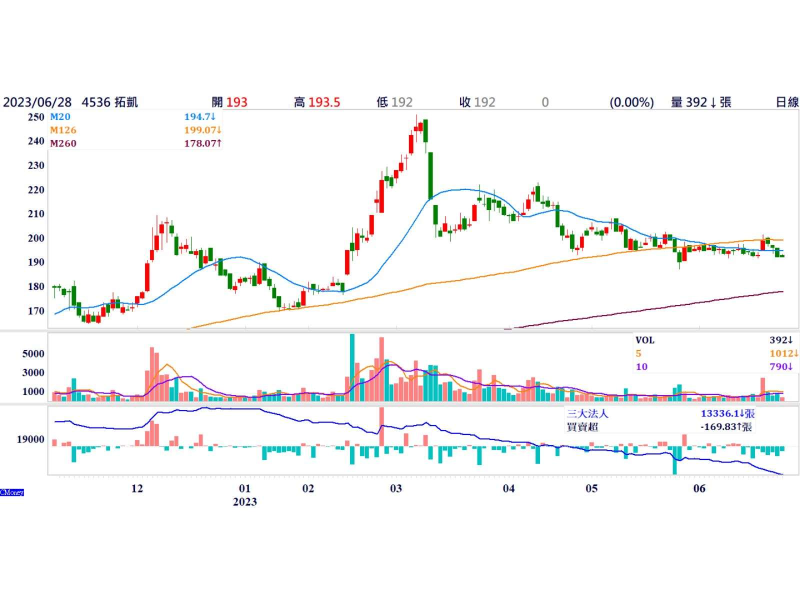Click the 三大法人 indicator label
The height and width of the screenshot is (600, 800).
click(588, 411)
